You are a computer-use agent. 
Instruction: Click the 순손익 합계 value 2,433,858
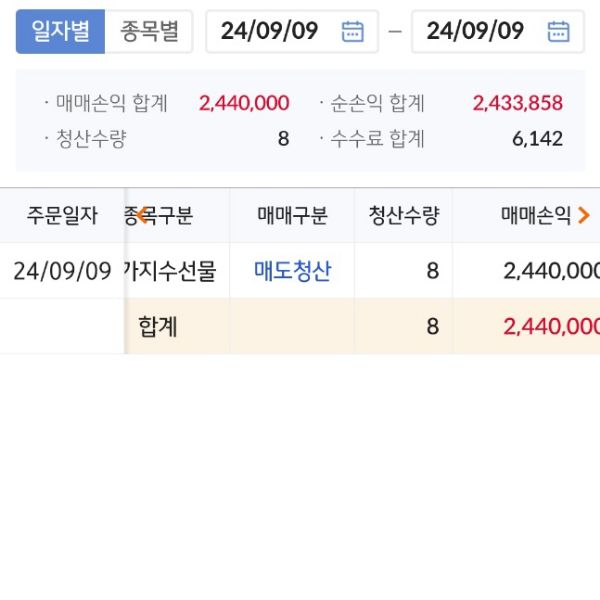pos(516,103)
